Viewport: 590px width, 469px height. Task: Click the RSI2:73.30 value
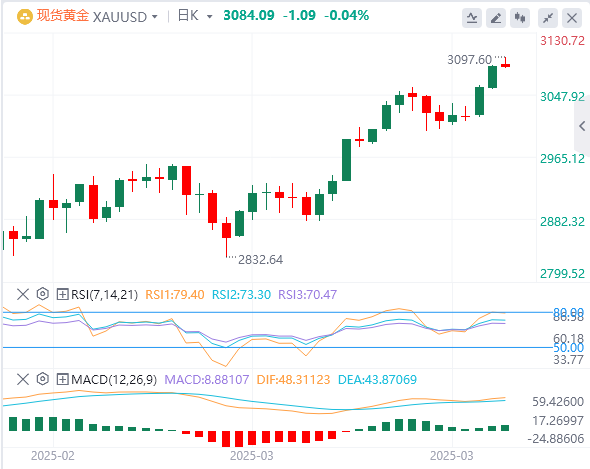[241, 294]
